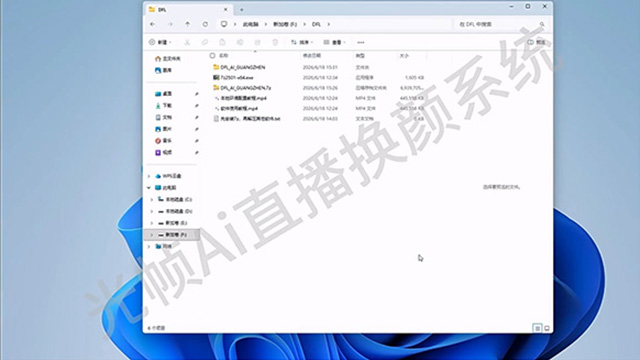The height and width of the screenshot is (360, 640).
Task: Expand the 系统磁盘 (C:) node
Action: click(152, 200)
